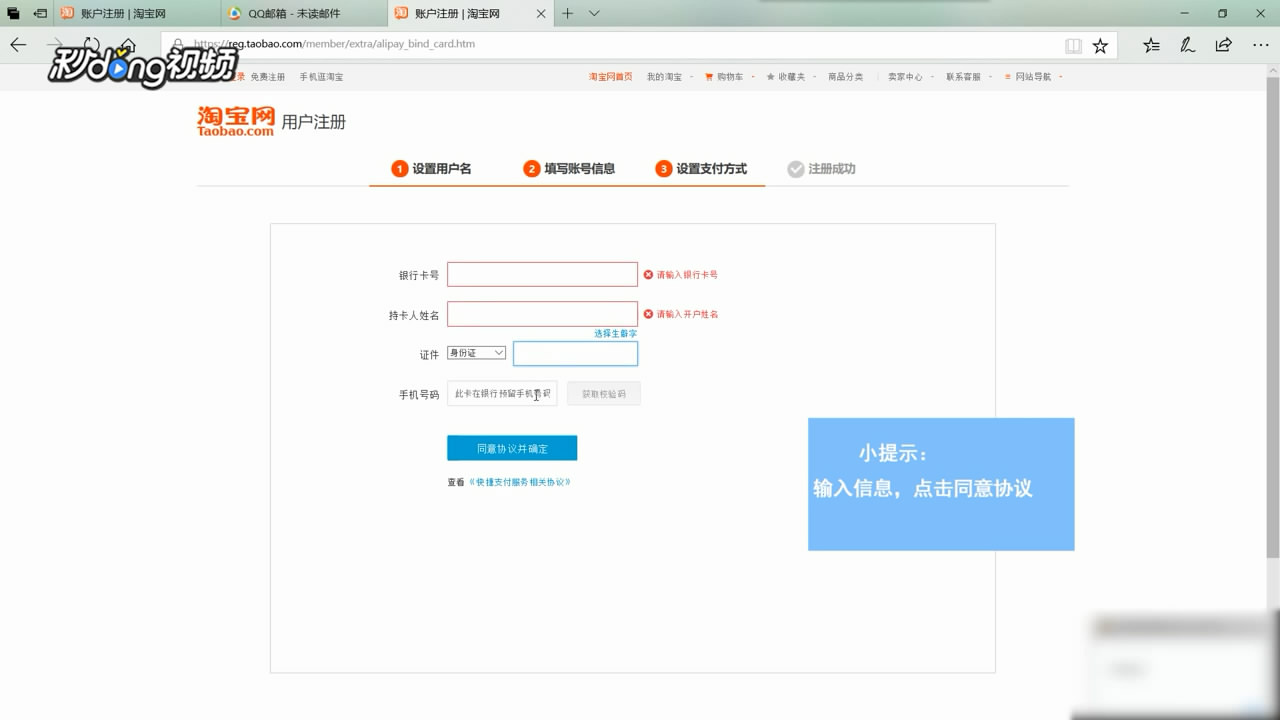Select step 1 设置用户名
The width and height of the screenshot is (1280, 720).
[x=431, y=169]
